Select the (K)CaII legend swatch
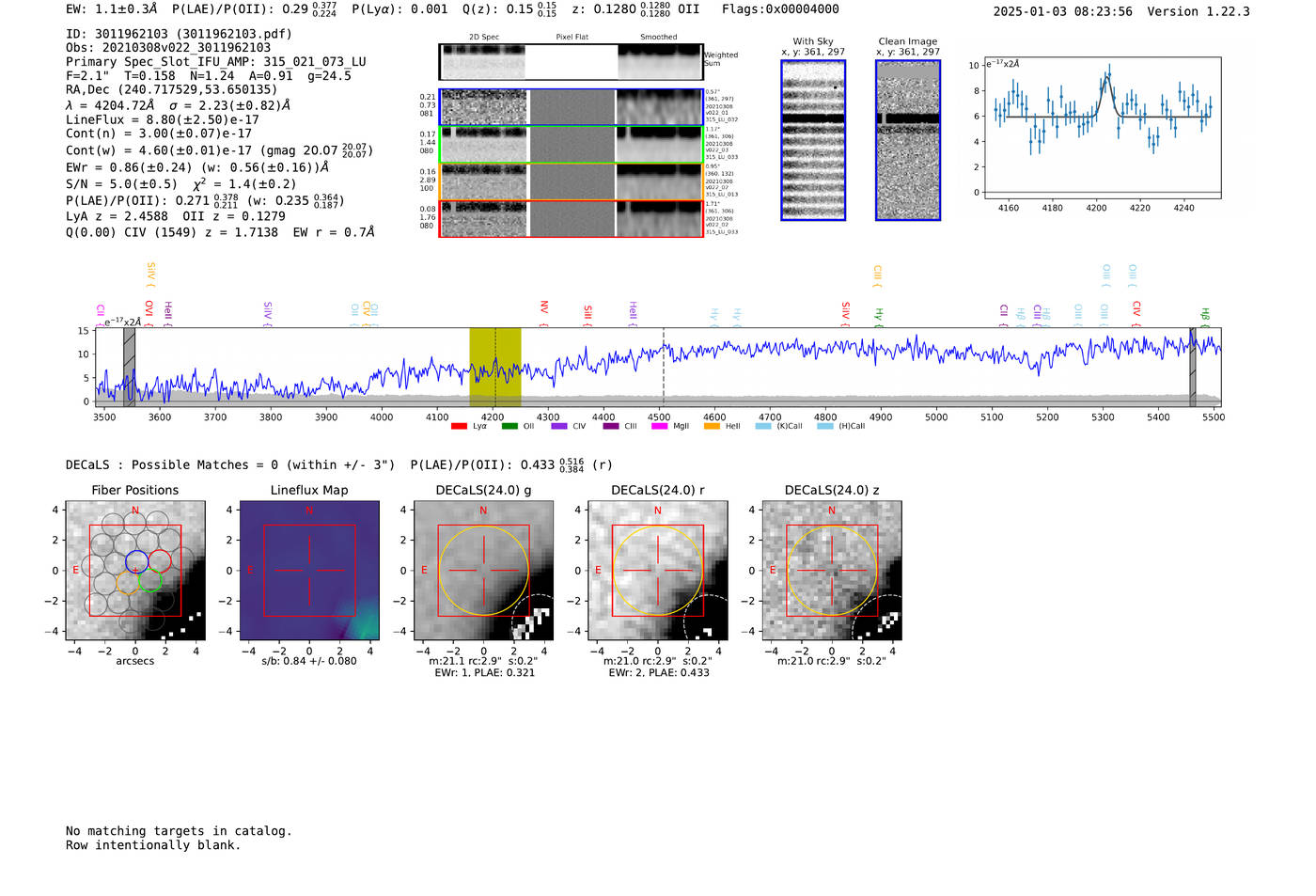1316x896 pixels. click(x=763, y=427)
